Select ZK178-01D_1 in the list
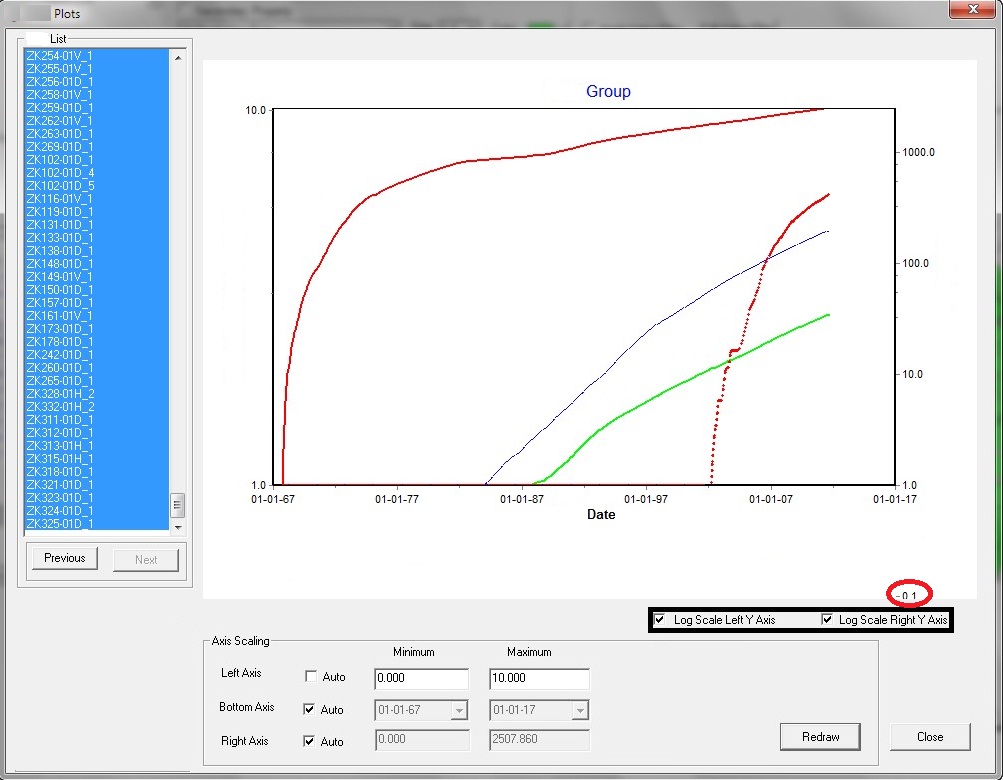This screenshot has height=780, width=1003. point(97,342)
